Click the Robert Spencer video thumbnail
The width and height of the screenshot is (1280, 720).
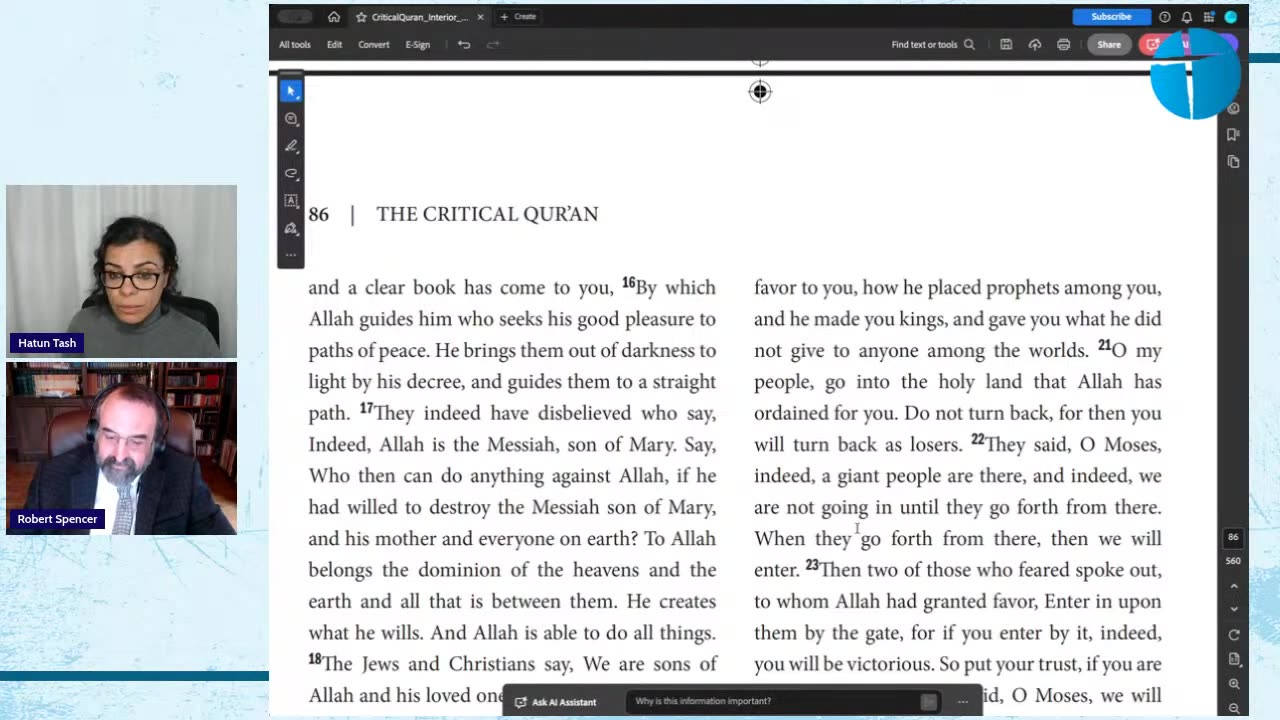click(x=121, y=448)
